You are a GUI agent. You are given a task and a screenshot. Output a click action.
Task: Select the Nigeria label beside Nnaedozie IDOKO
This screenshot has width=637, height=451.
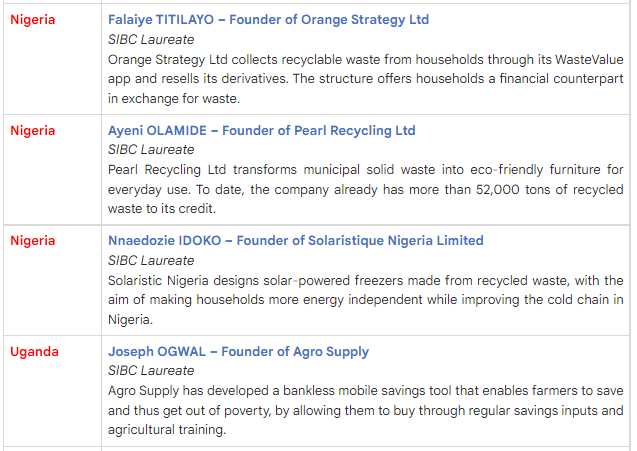(x=33, y=240)
